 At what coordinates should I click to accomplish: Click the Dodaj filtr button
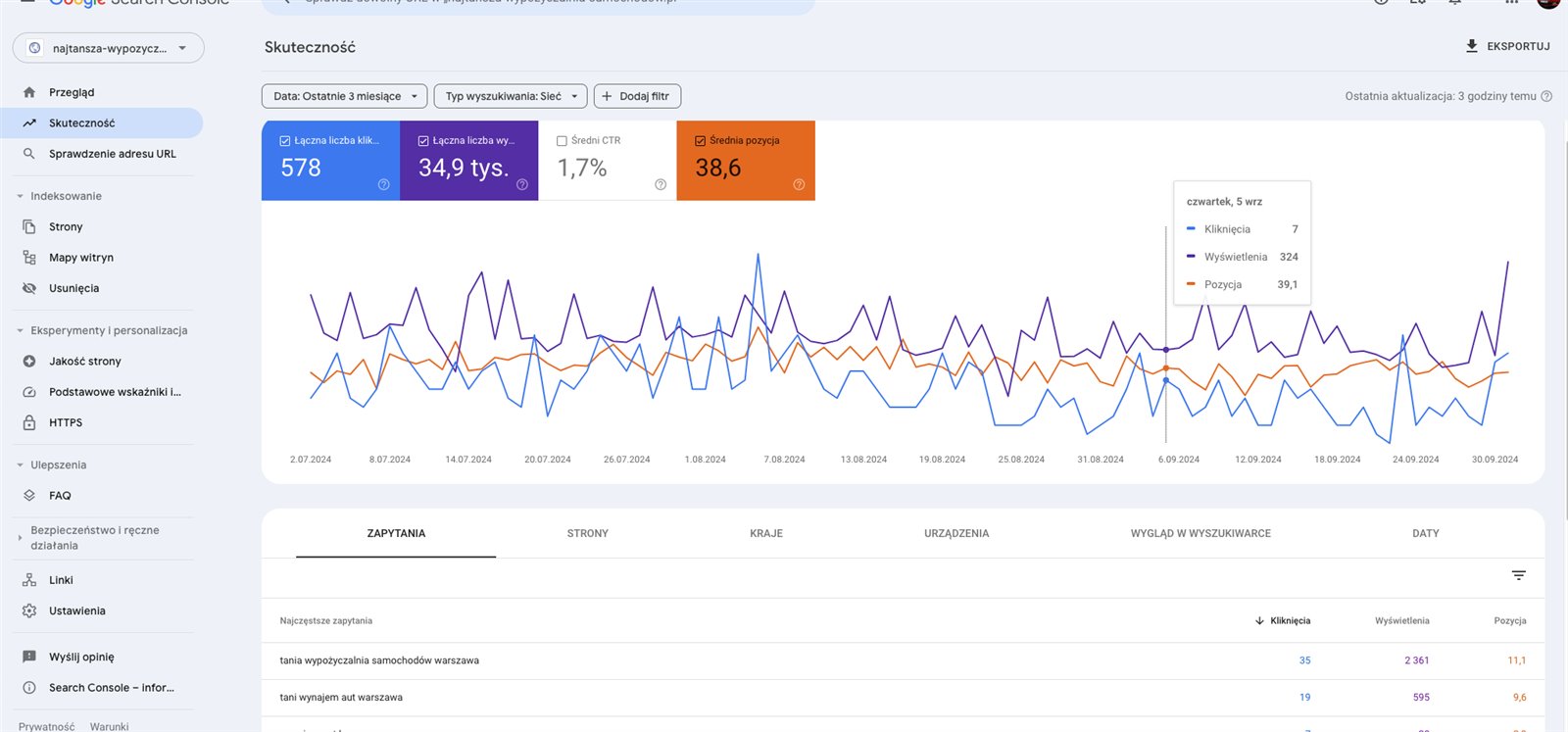pyautogui.click(x=636, y=96)
